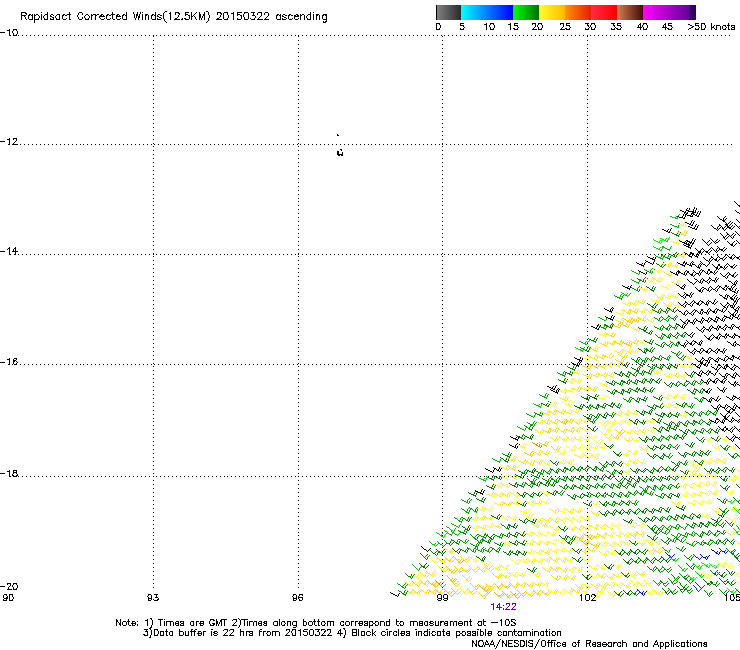Click the '102' longitude axis label
The height and width of the screenshot is (650, 740).
[x=587, y=598]
